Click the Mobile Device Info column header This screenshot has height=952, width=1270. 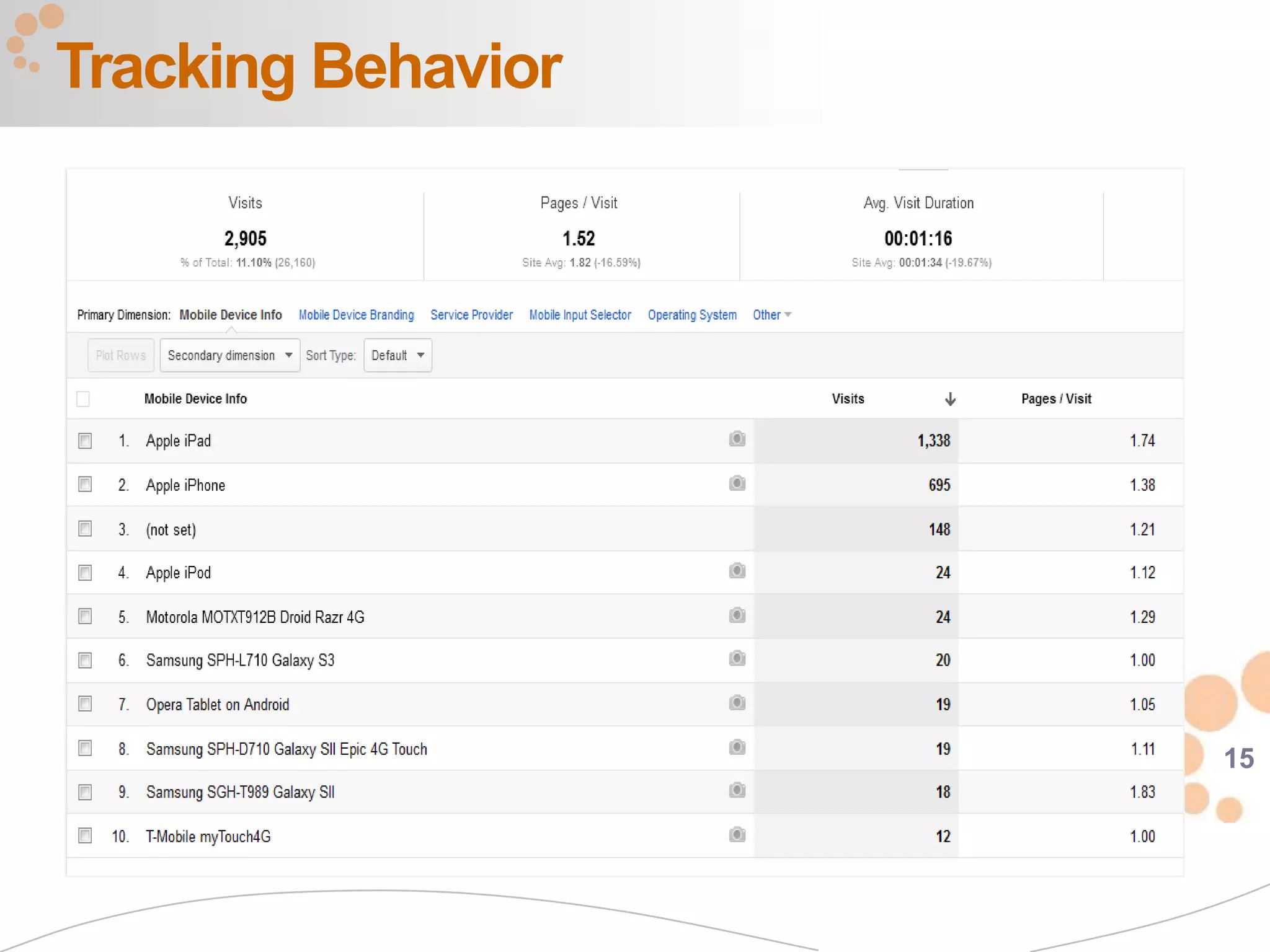(x=195, y=399)
